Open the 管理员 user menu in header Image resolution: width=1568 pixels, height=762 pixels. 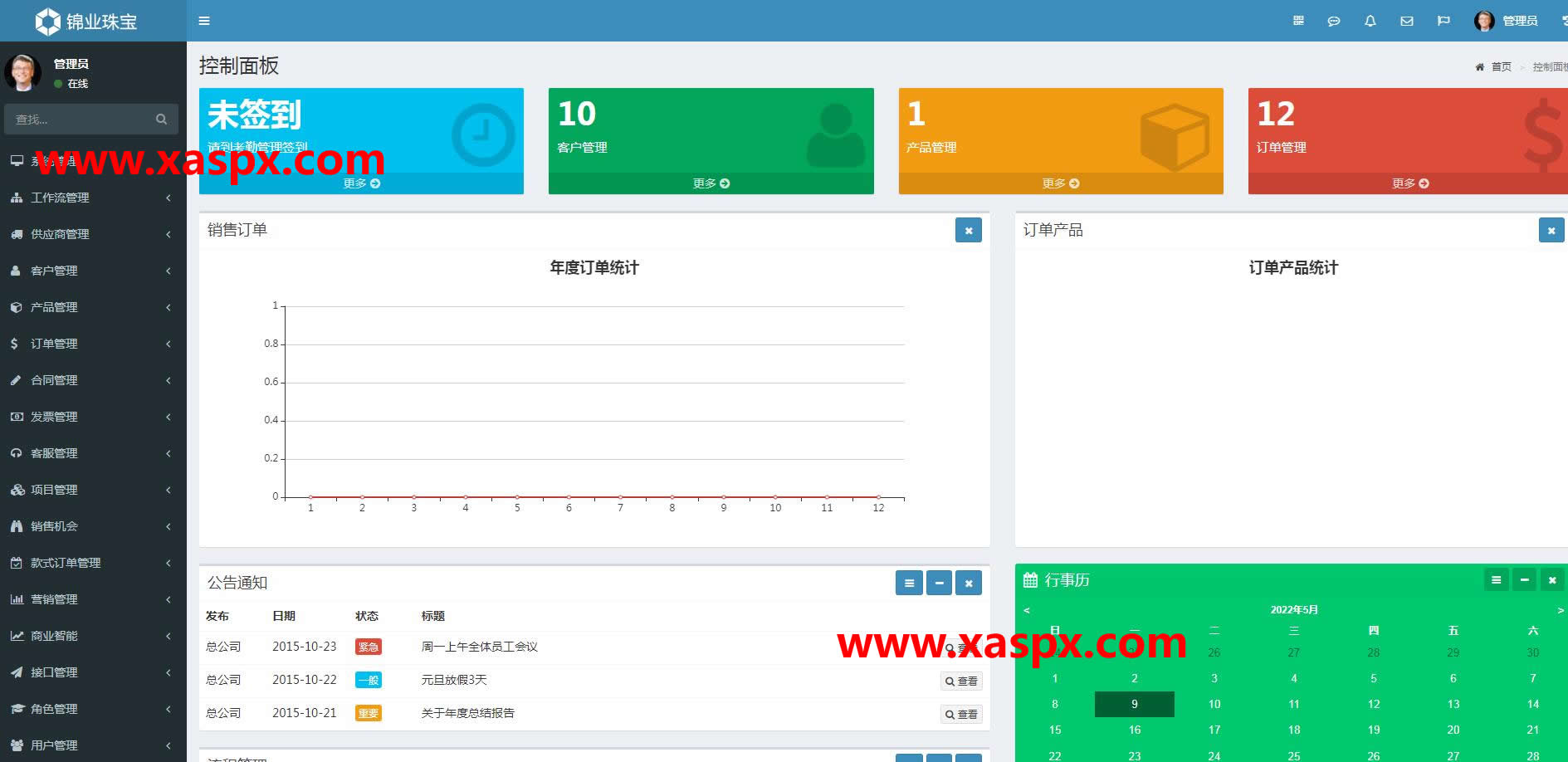1507,21
